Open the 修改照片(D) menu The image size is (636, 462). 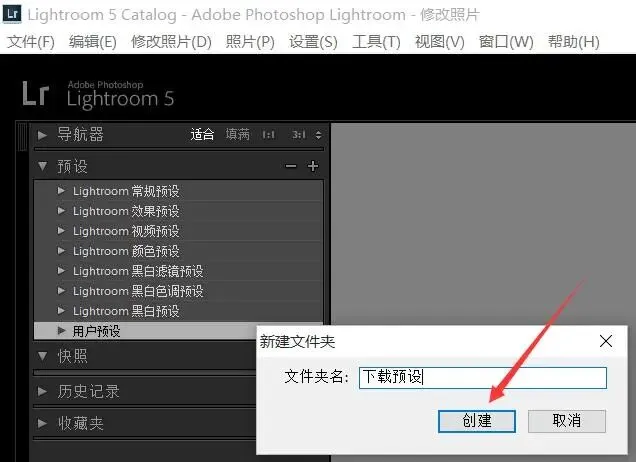point(171,41)
